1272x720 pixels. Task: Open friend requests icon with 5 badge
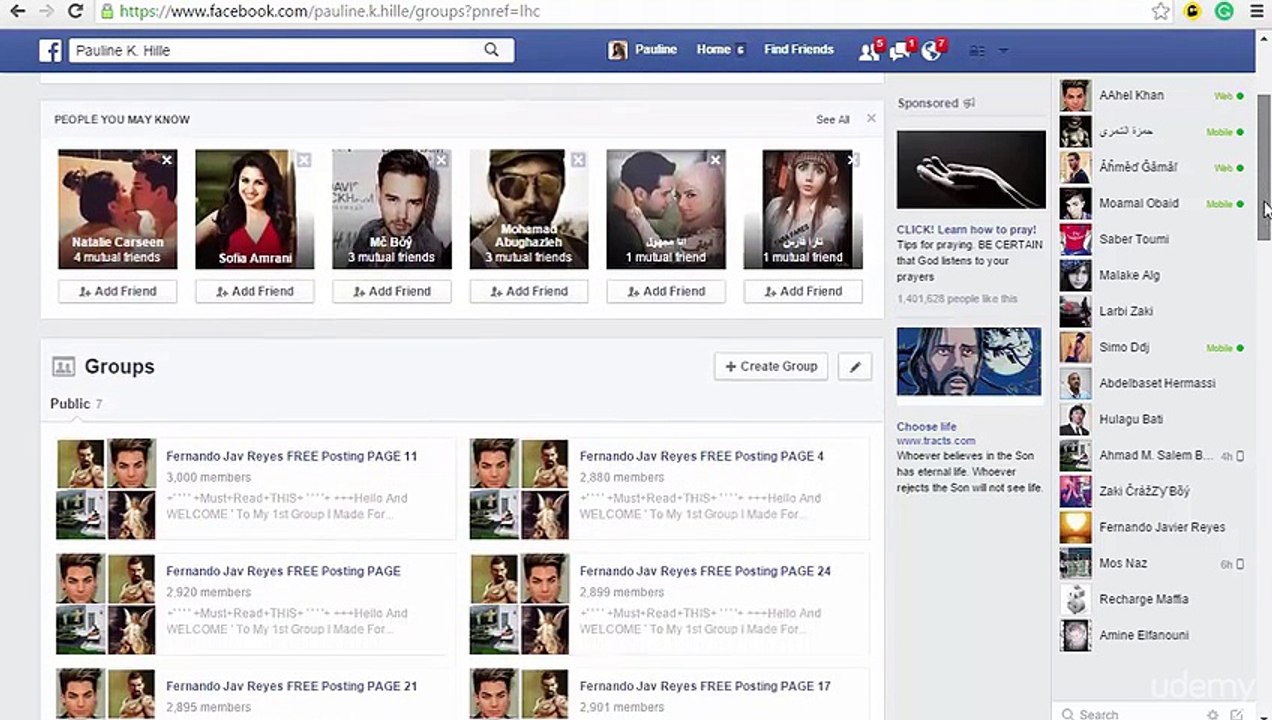click(869, 51)
